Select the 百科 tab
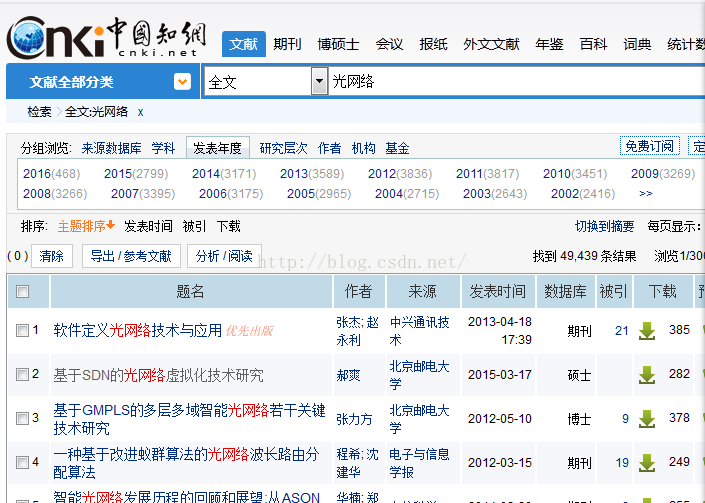 (593, 44)
